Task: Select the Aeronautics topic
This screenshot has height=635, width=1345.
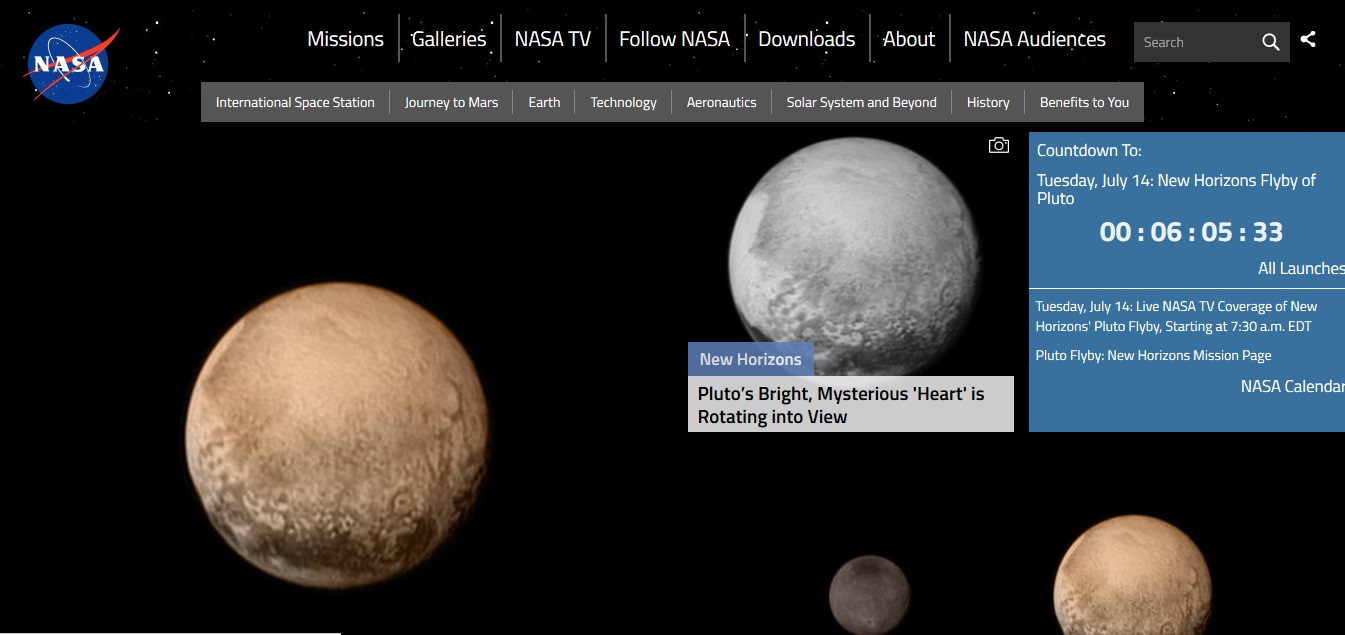Action: click(721, 102)
